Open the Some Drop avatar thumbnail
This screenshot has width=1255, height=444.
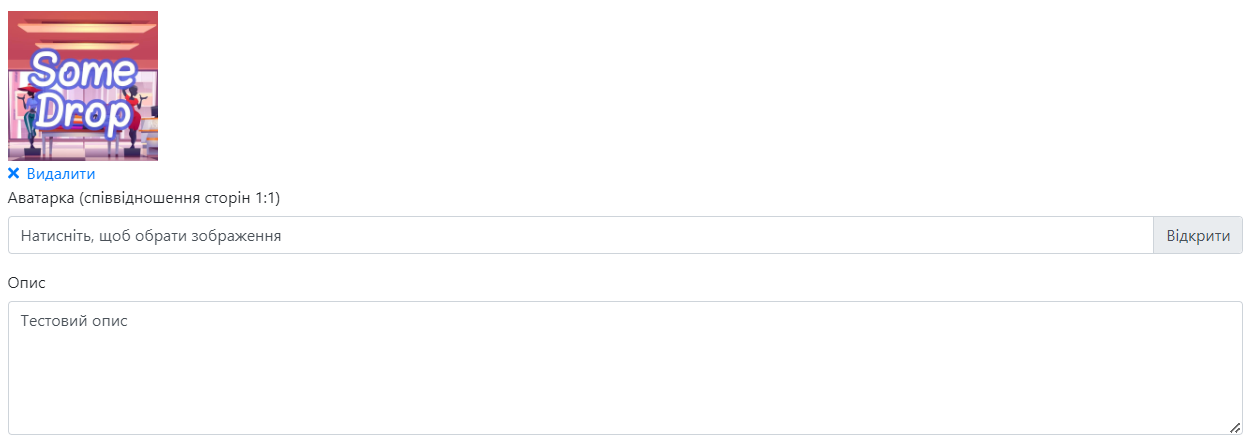coord(83,86)
